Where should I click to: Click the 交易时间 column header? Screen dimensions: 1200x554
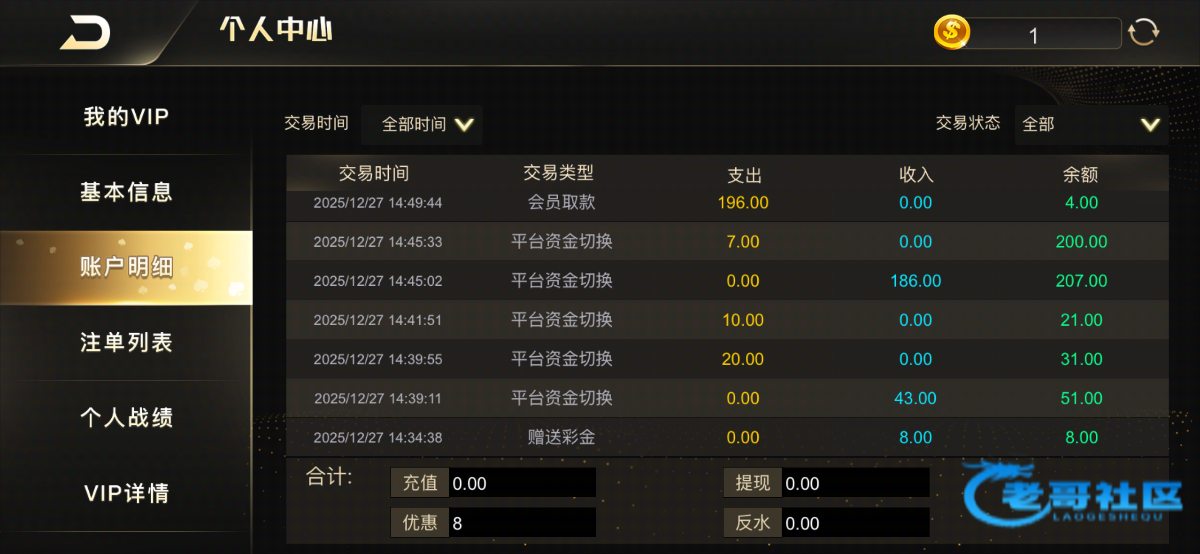pyautogui.click(x=373, y=174)
